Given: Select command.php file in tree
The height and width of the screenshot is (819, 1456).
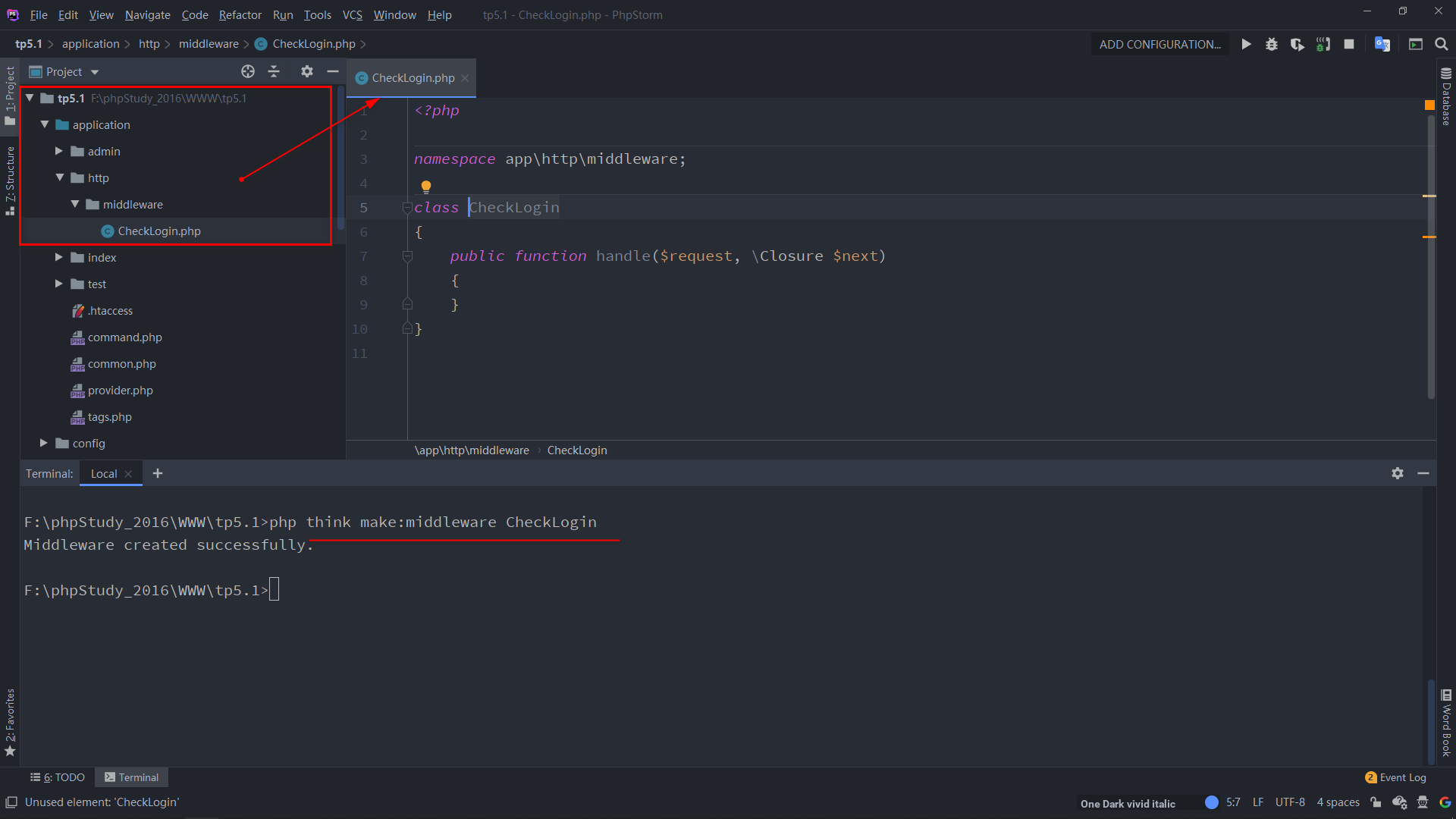Looking at the screenshot, I should [125, 337].
